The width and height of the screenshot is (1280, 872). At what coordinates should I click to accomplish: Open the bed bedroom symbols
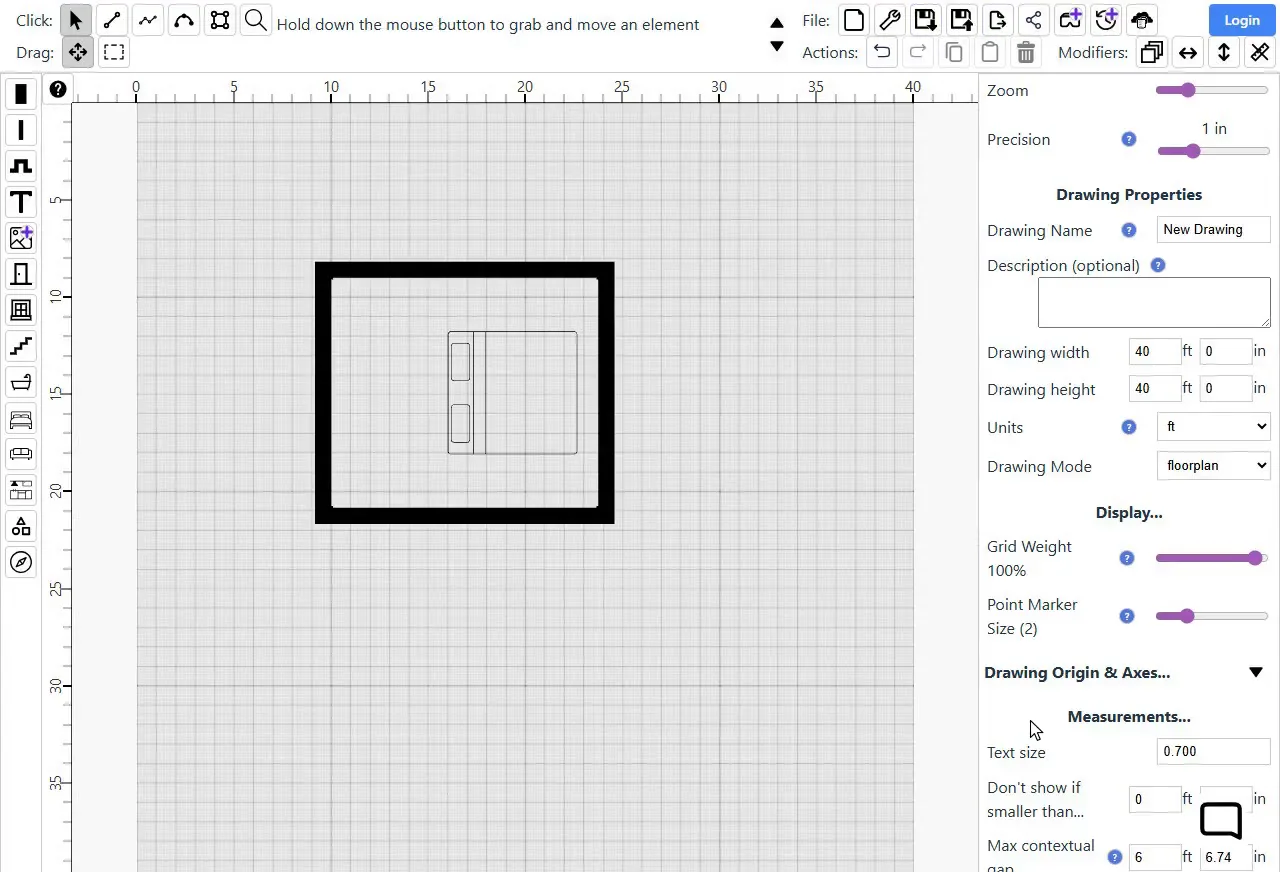[21, 418]
